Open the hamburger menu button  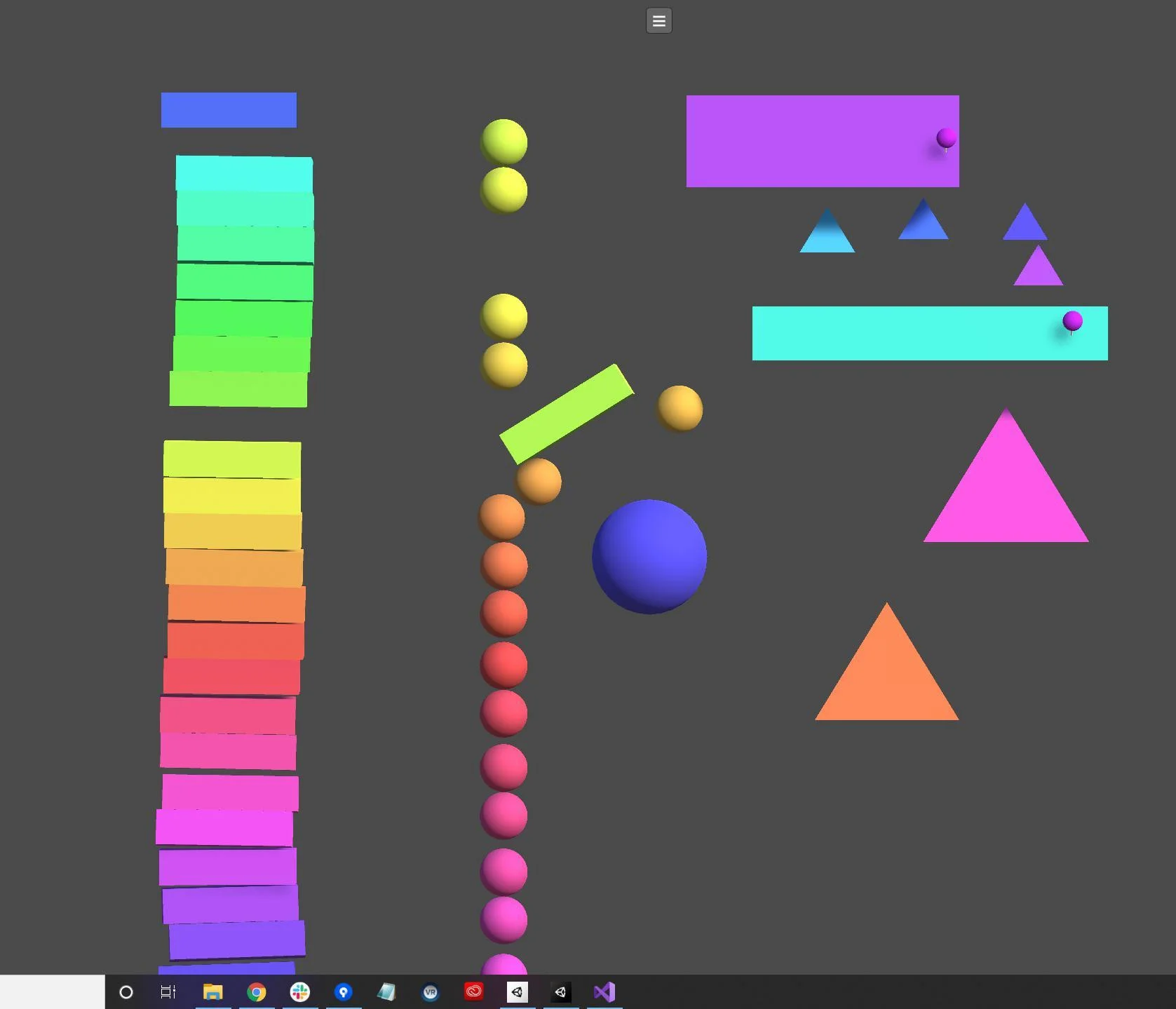click(x=658, y=21)
